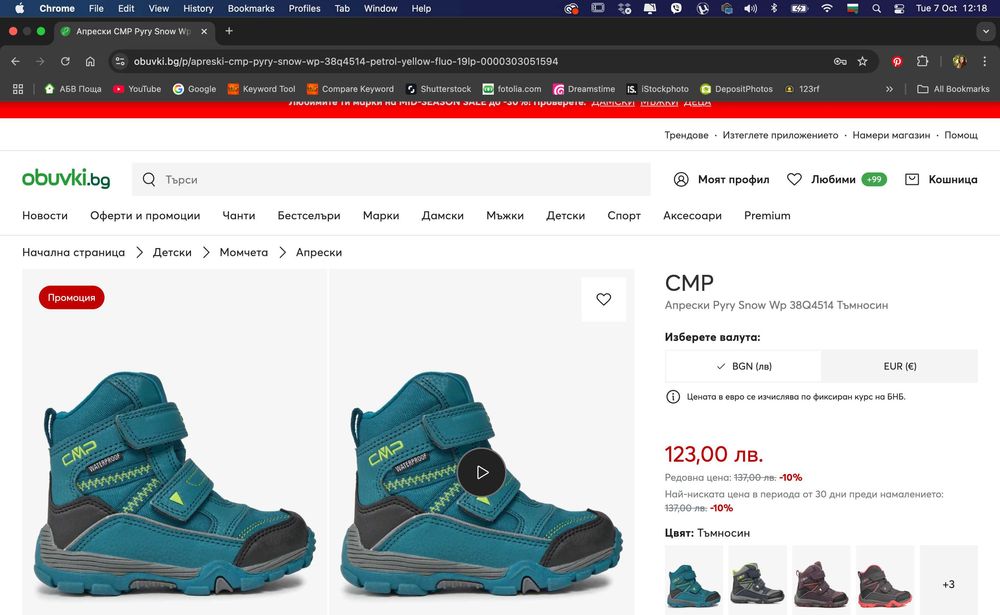The image size is (1000, 615).
Task: Go to Апрески breadcrumb
Action: click(319, 252)
